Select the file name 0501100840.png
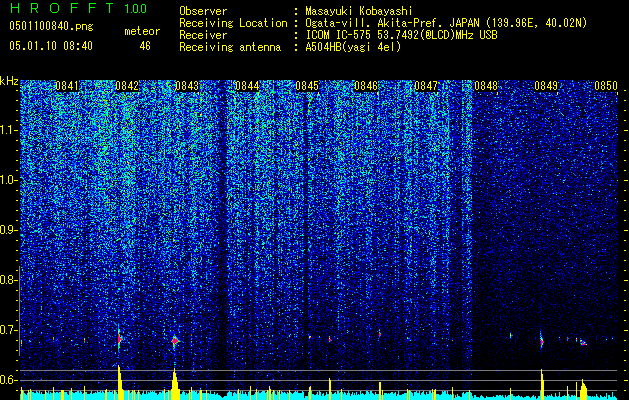 (x=51, y=27)
